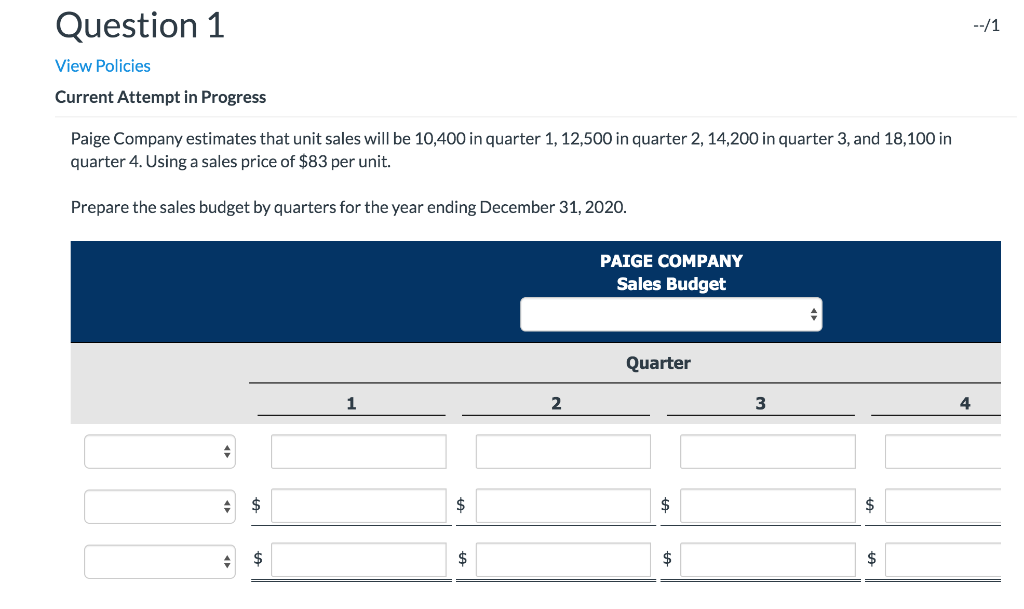Click the Current Attempt in Progress label
The image size is (1024, 609).
(x=160, y=97)
